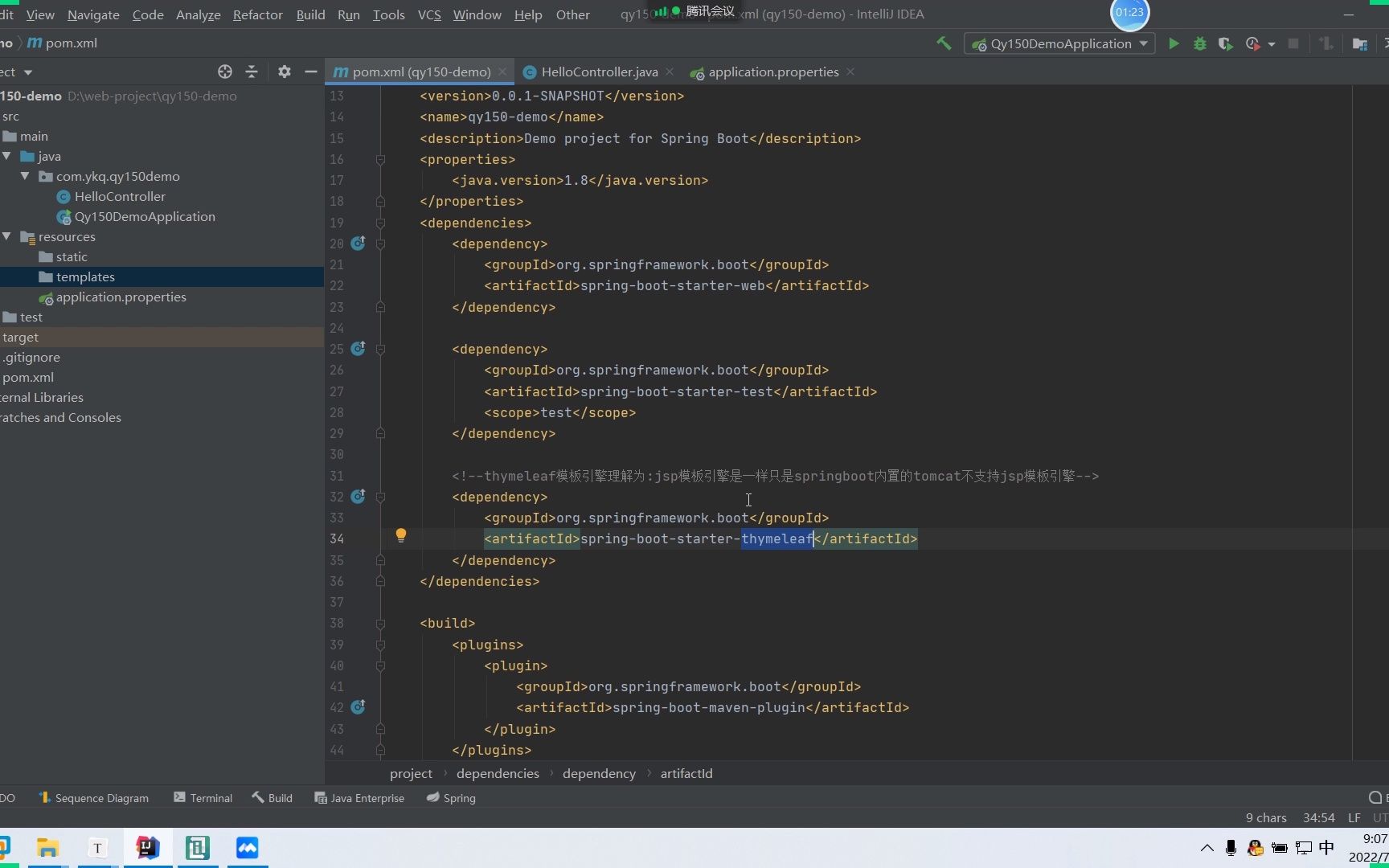
Task: Hide project panel with minus icon
Action: (x=311, y=72)
